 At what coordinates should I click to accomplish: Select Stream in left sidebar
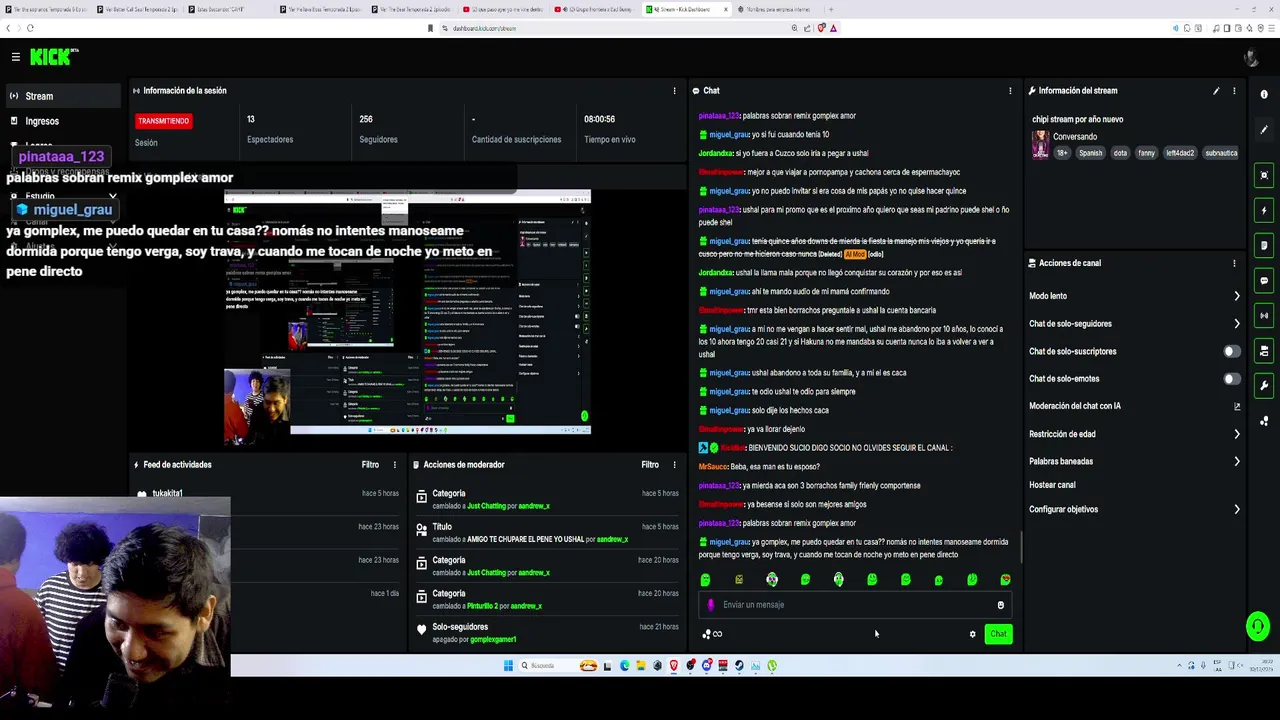pos(62,96)
